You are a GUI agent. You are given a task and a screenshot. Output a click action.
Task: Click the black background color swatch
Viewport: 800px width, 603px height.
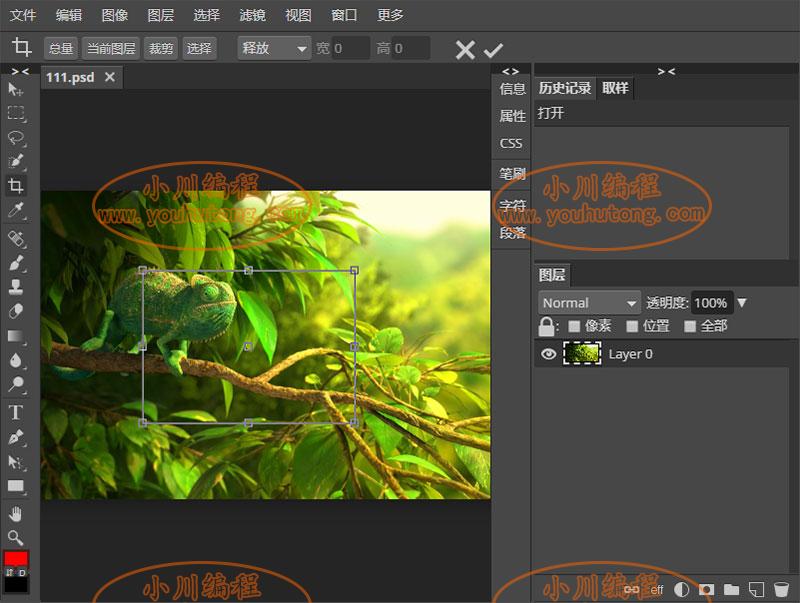(16, 585)
